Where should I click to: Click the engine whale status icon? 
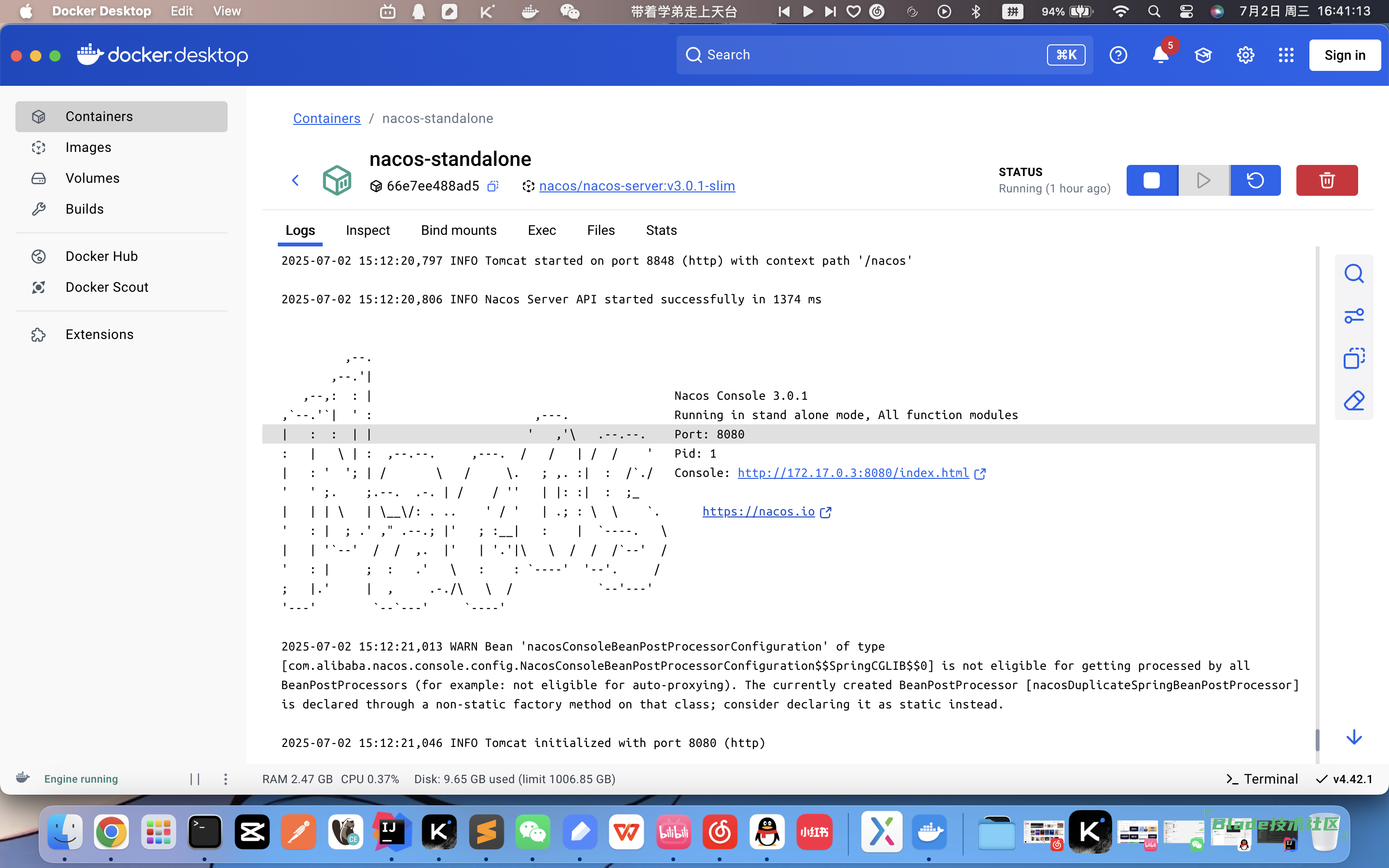coord(23,778)
